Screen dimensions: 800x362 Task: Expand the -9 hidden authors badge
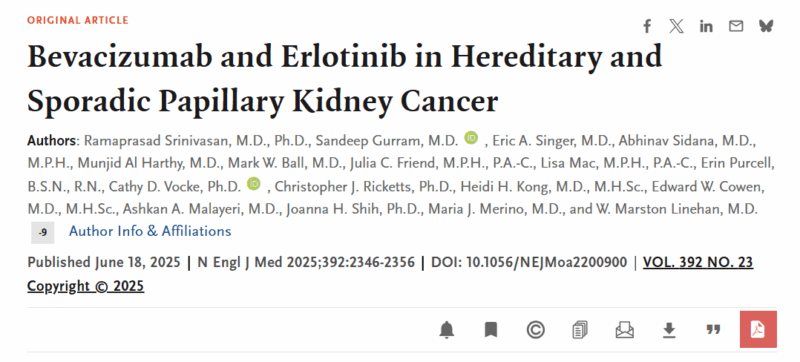(x=42, y=232)
